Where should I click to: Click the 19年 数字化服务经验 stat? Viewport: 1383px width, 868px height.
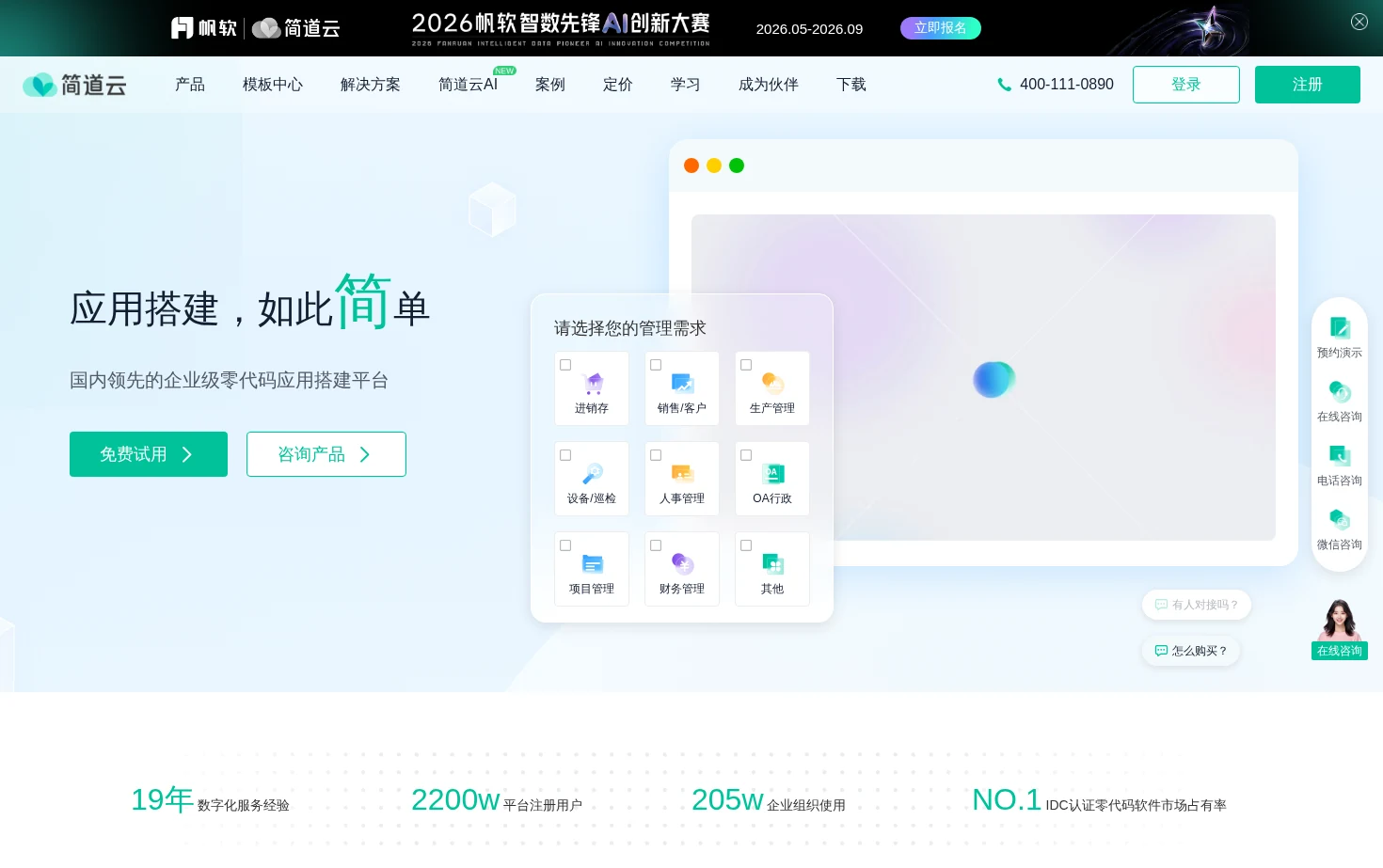click(x=210, y=800)
